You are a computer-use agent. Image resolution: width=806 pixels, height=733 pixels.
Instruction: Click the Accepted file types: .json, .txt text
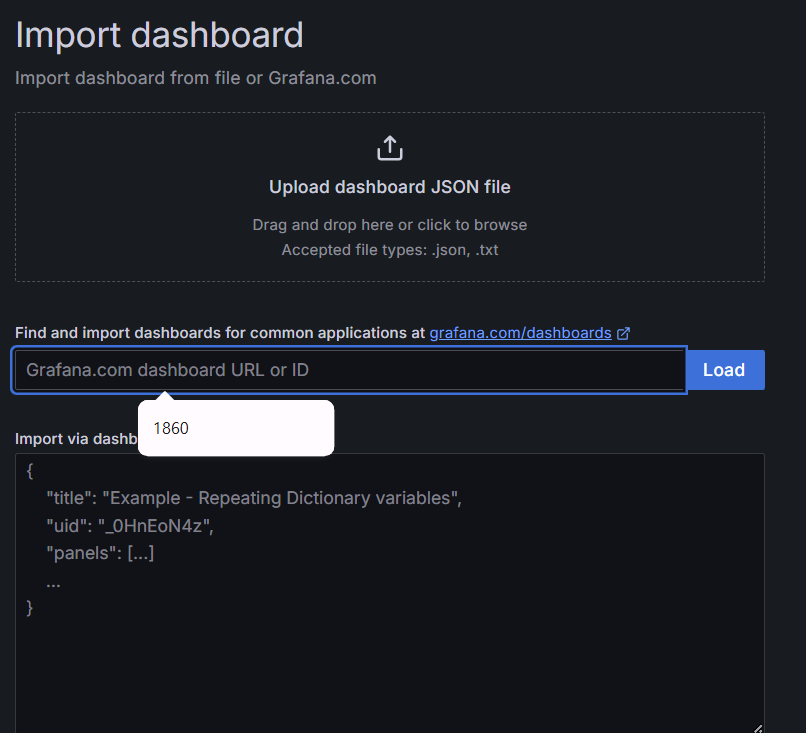coord(390,250)
